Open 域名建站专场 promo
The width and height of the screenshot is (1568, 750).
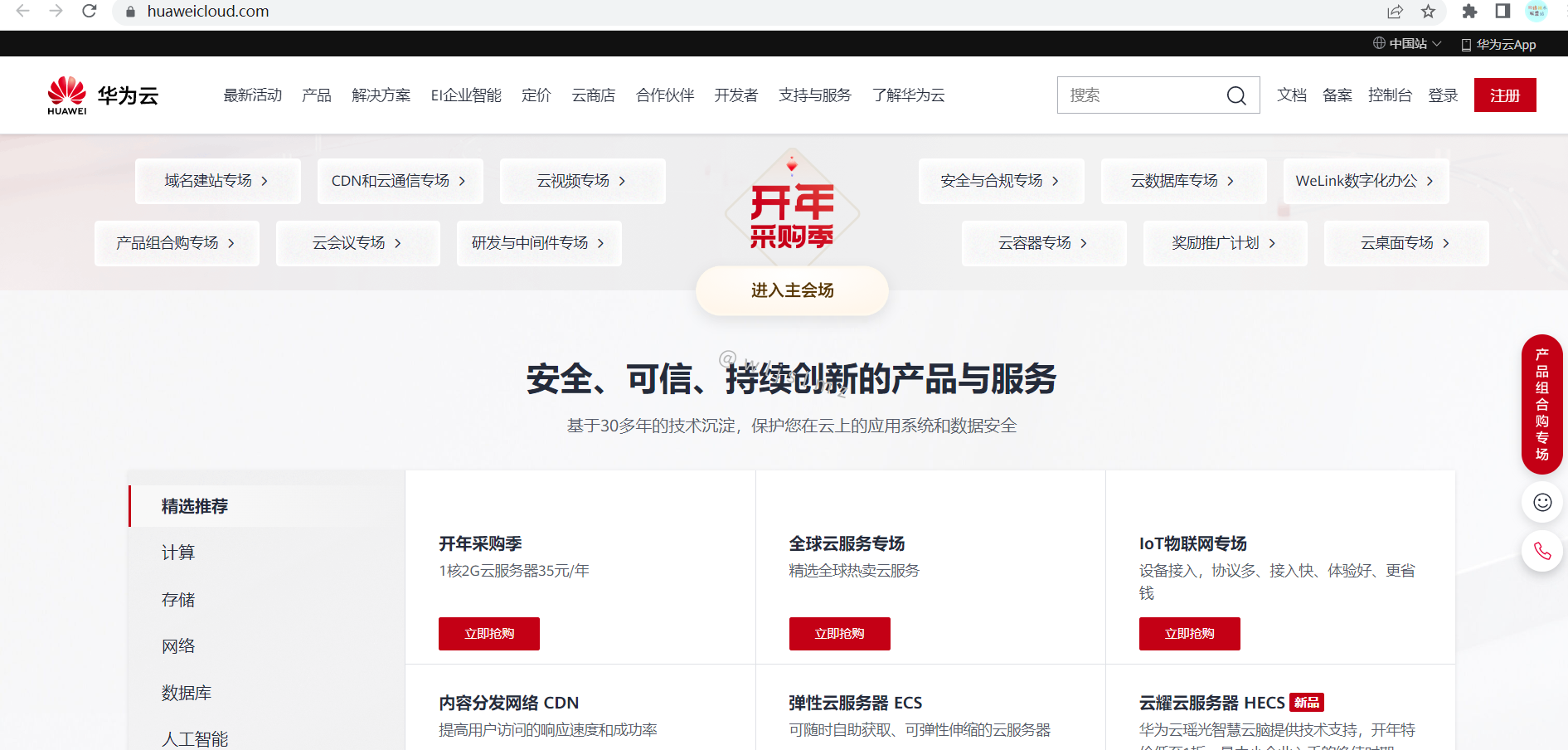(217, 181)
